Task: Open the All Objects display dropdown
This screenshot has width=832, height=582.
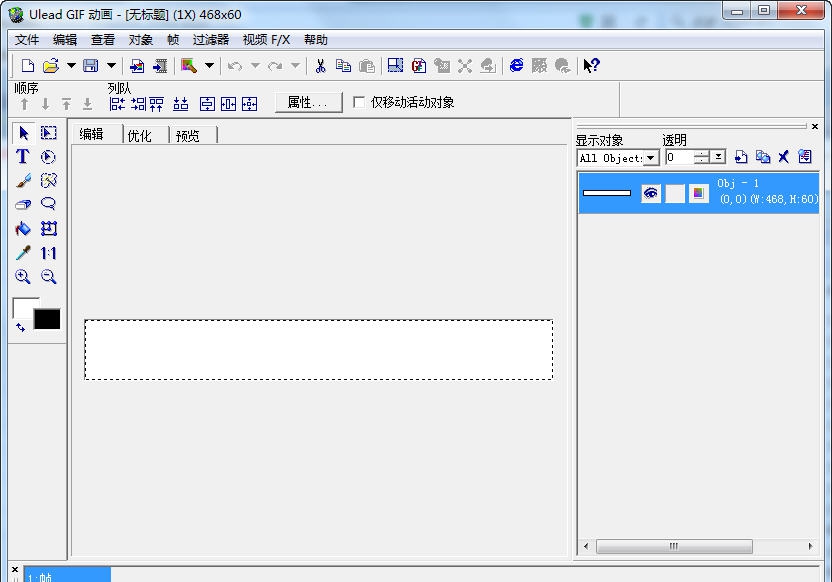Action: point(650,157)
